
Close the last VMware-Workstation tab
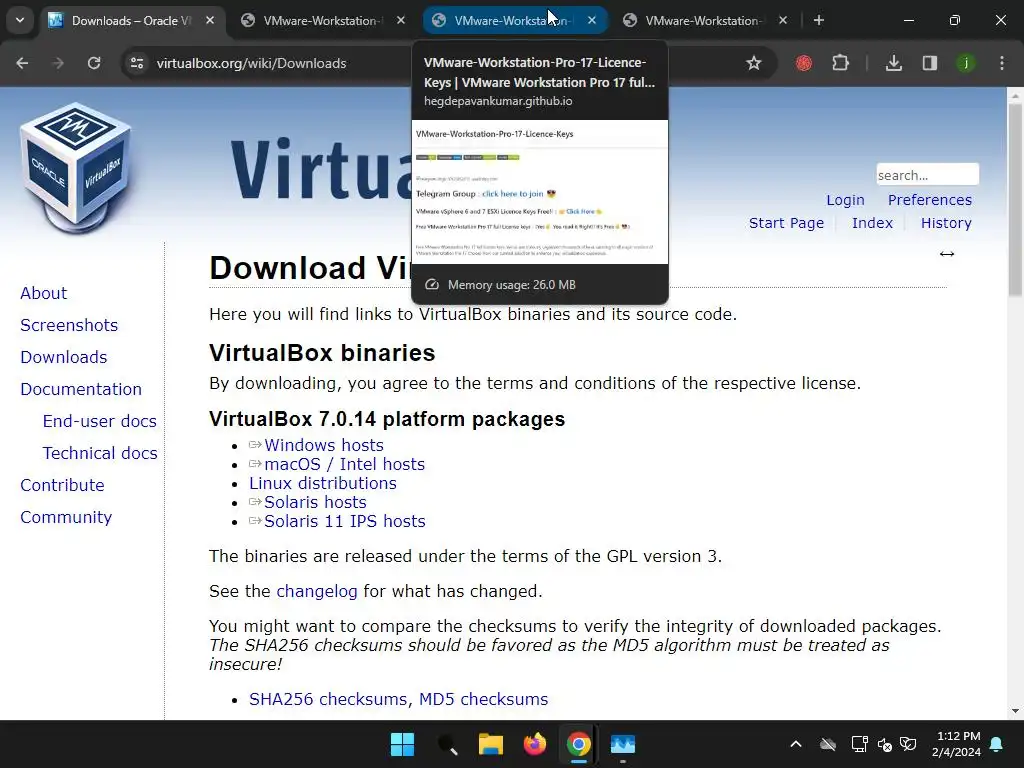coord(783,20)
